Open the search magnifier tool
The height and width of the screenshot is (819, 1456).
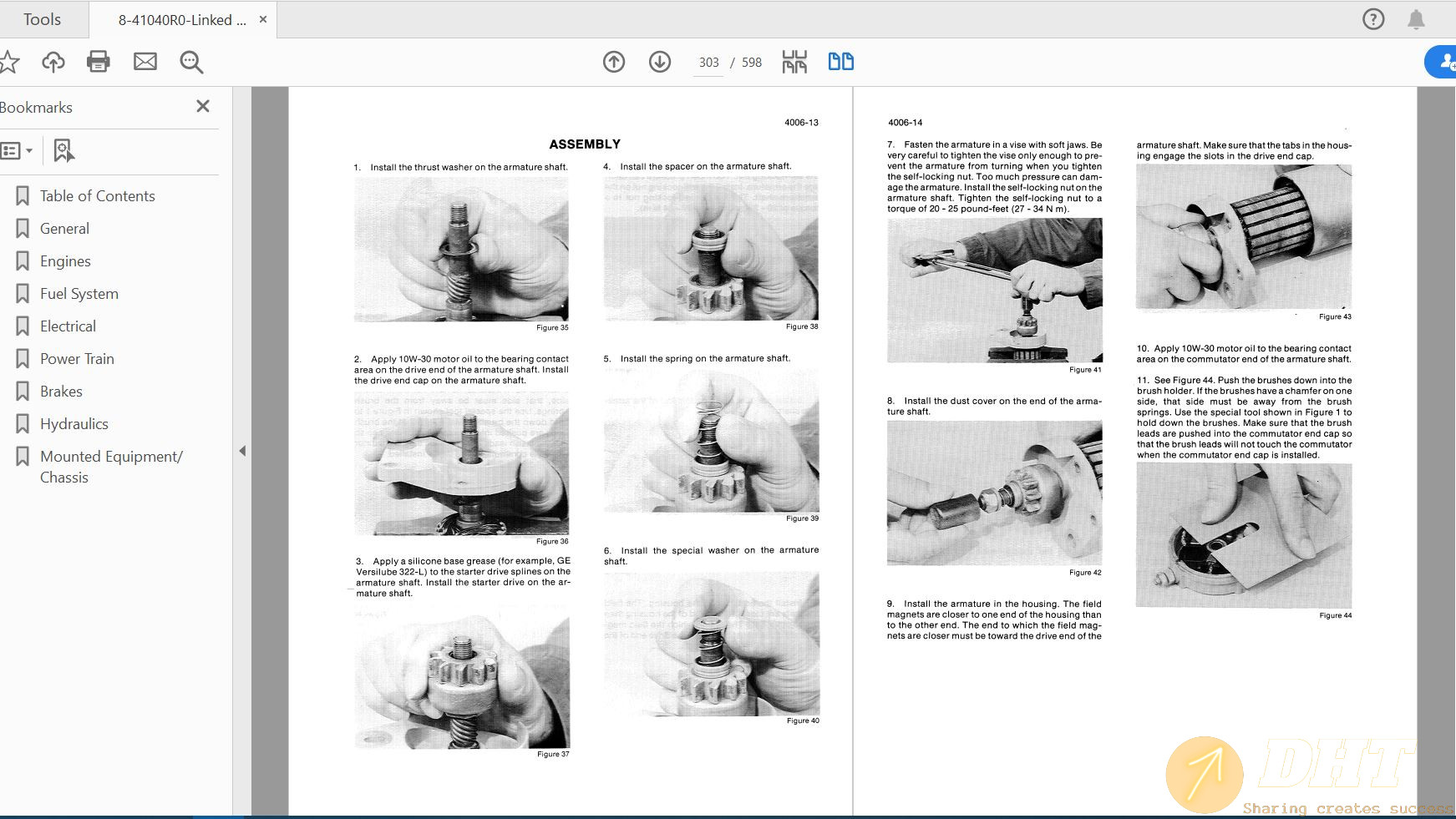(x=191, y=62)
